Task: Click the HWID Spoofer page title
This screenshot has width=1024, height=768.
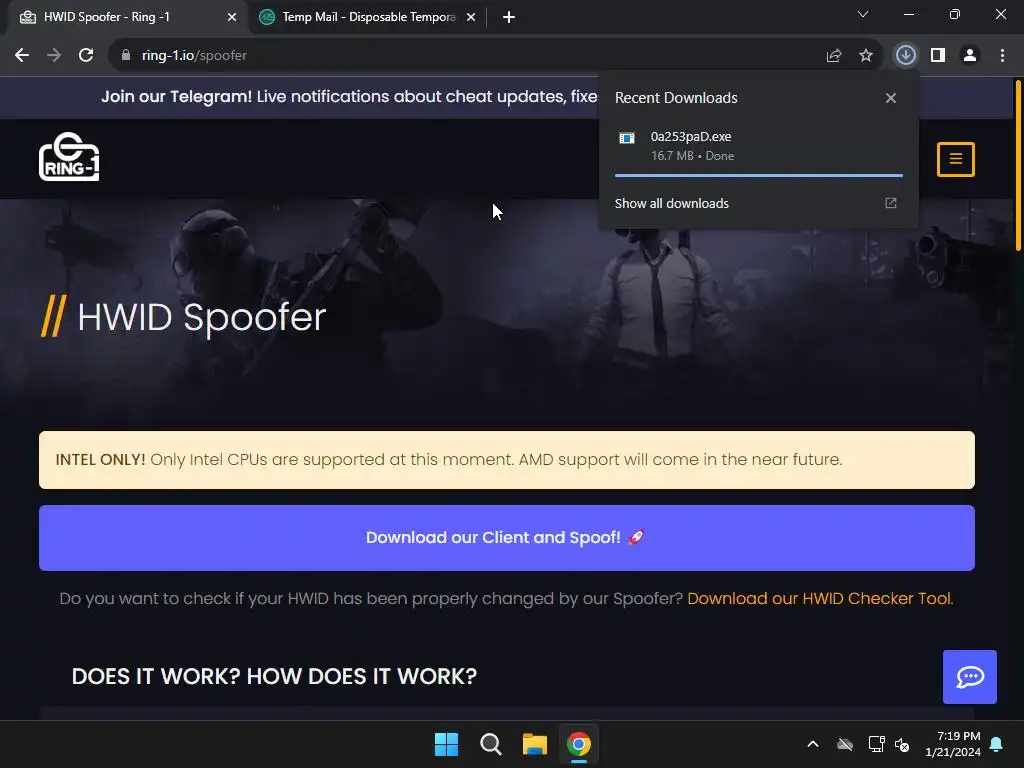Action: click(x=202, y=317)
